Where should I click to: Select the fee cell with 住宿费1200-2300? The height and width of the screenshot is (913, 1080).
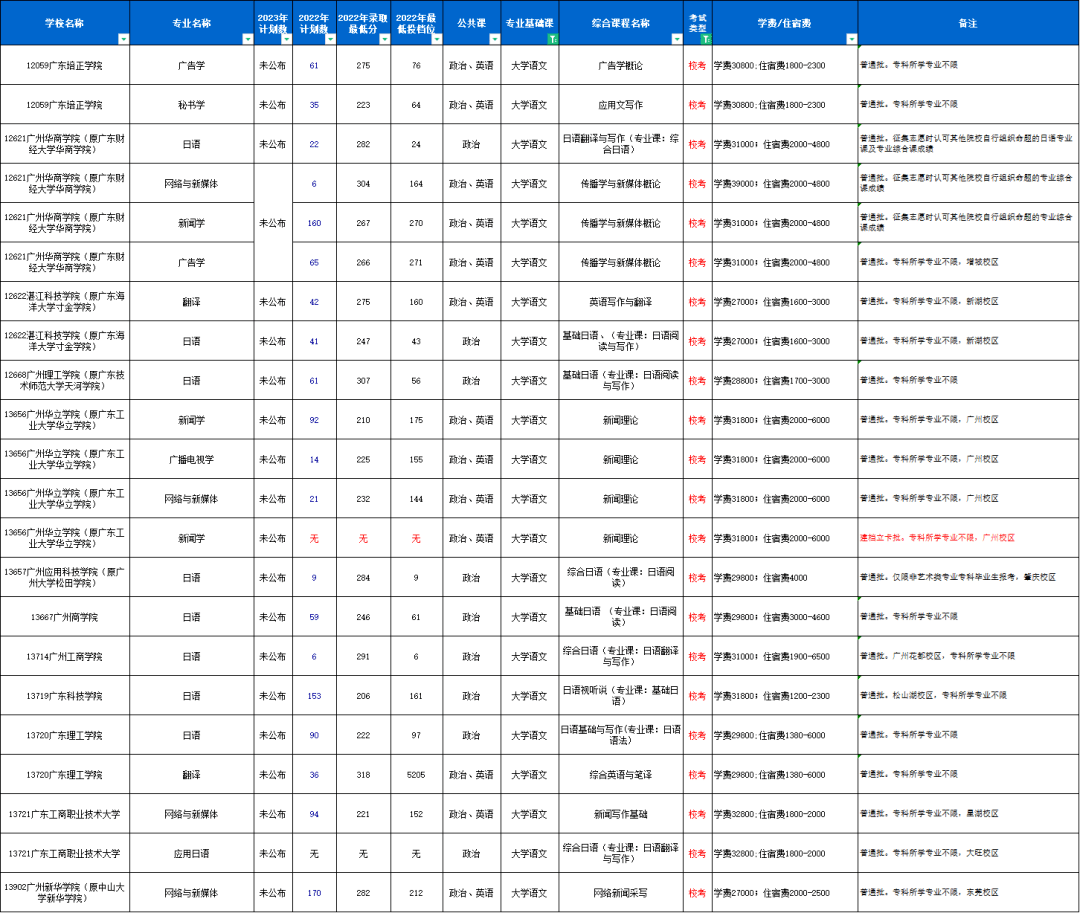point(785,695)
